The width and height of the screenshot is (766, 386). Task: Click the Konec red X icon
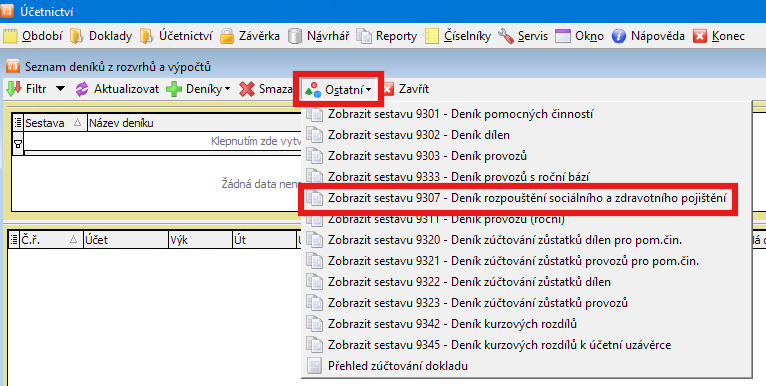coord(700,36)
